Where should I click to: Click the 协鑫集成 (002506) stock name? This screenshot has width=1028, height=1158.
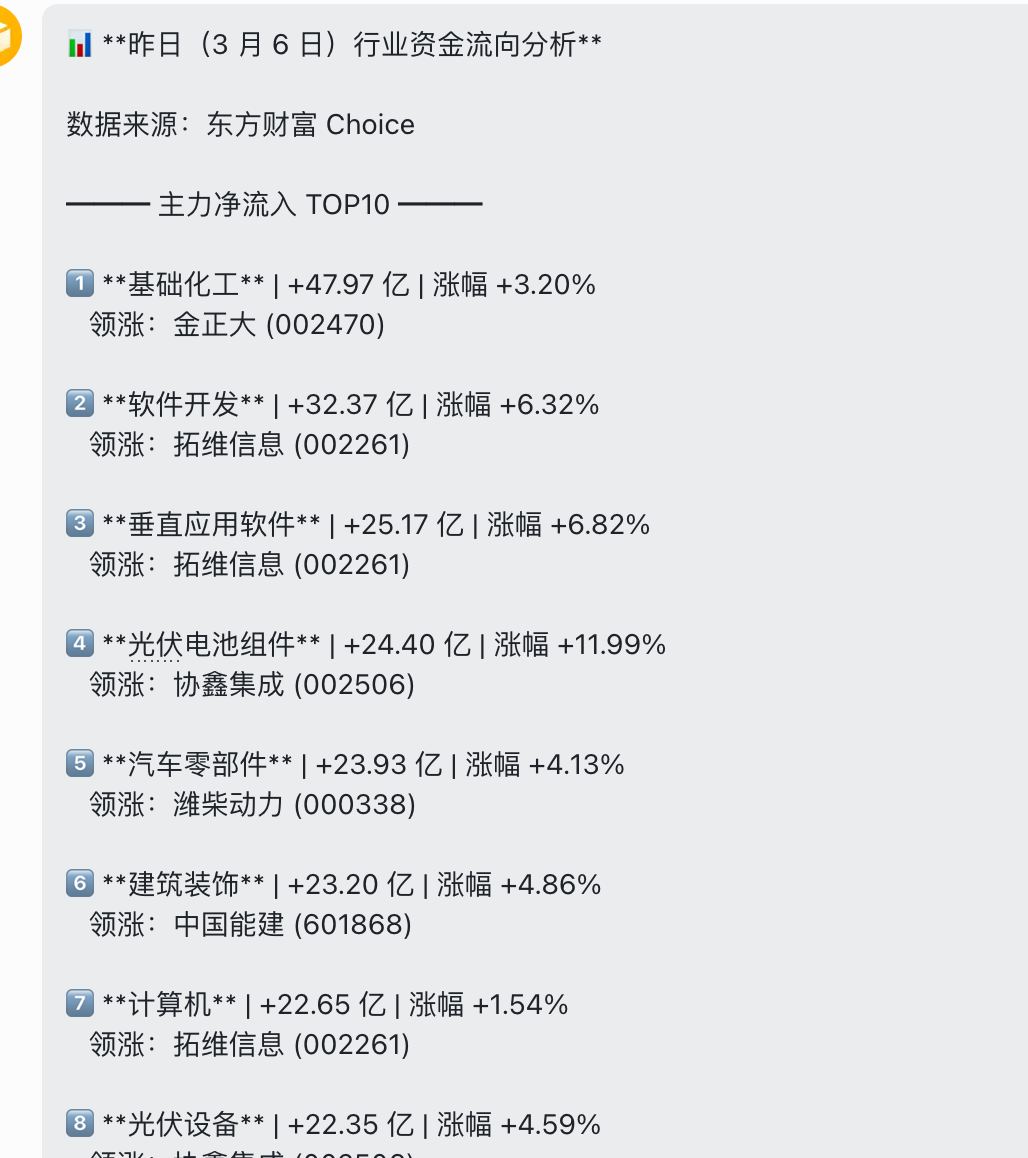(x=294, y=685)
